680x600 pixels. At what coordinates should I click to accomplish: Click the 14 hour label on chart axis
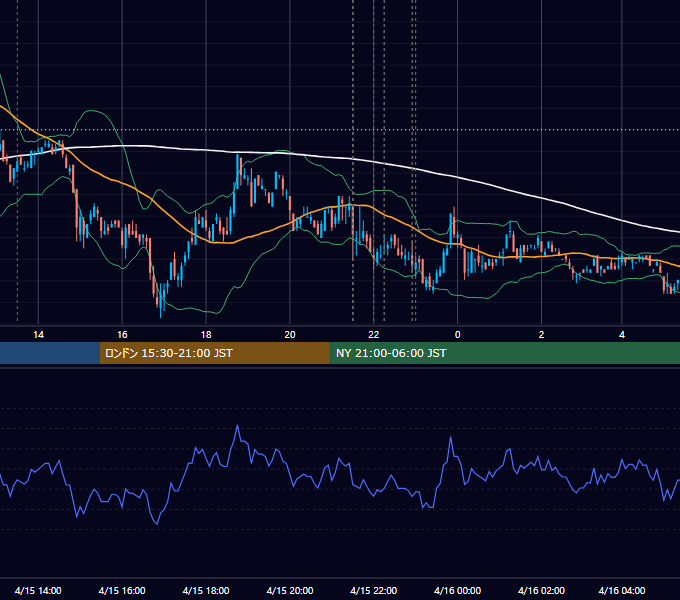(38, 335)
